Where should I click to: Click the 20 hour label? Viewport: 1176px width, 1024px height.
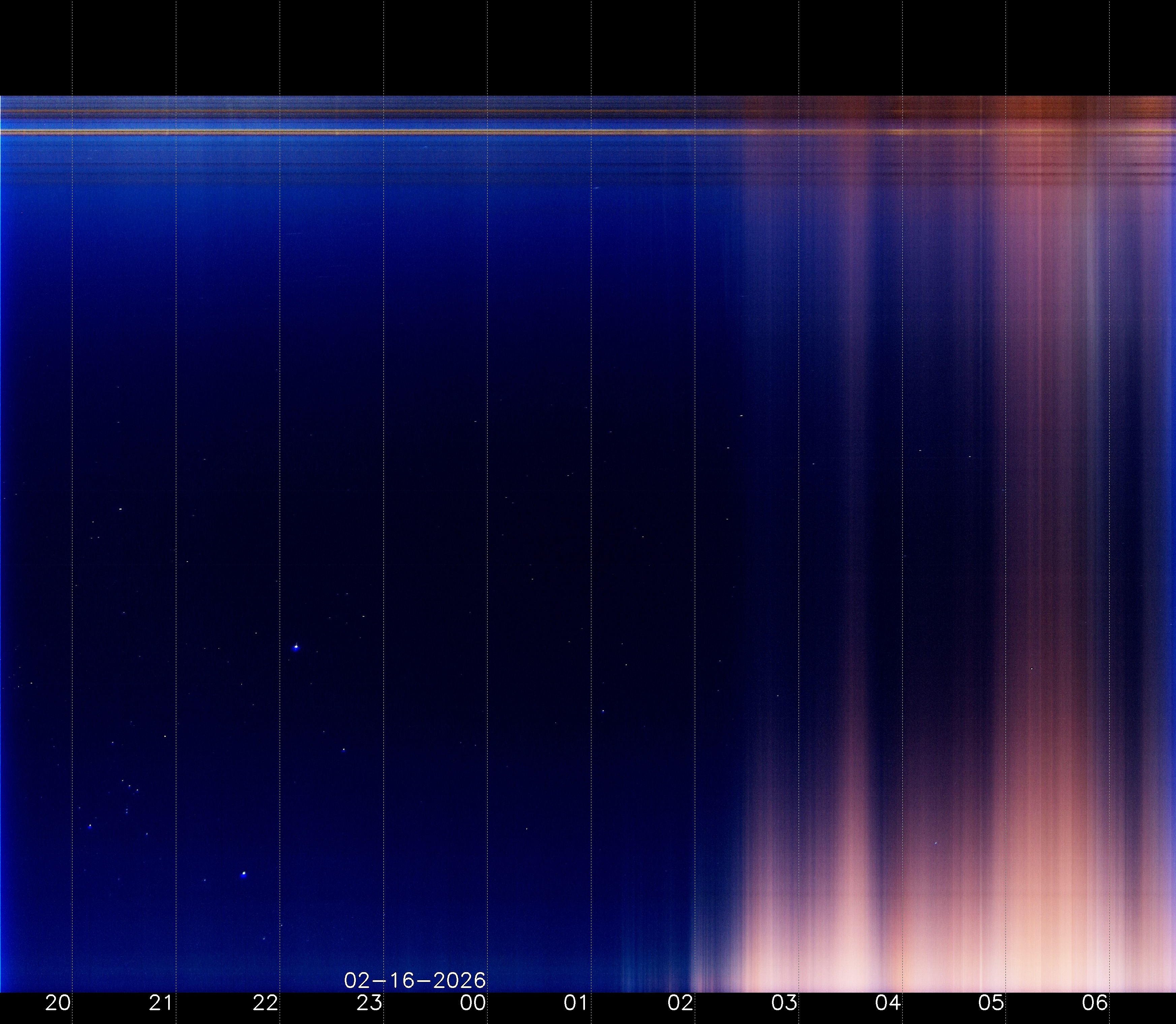(58, 1003)
